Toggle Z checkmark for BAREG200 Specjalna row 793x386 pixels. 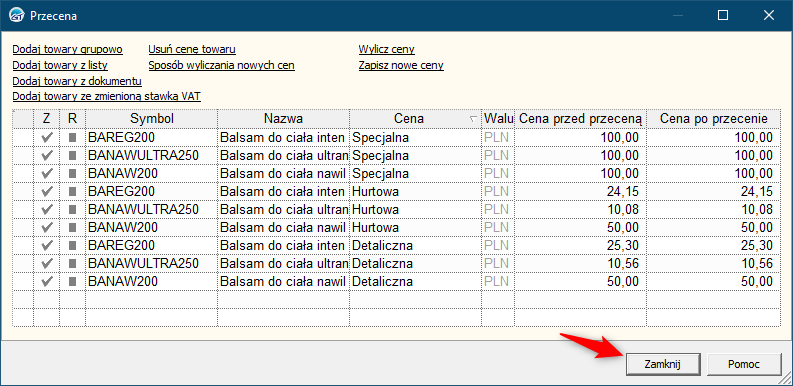pos(47,137)
